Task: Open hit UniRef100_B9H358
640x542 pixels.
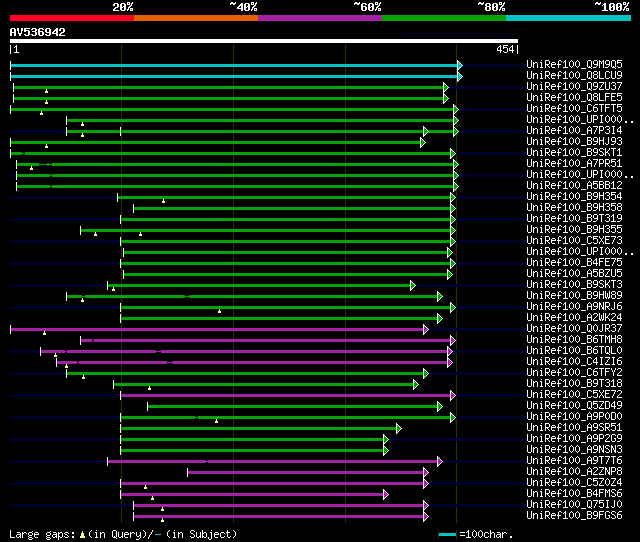Action: tap(574, 207)
